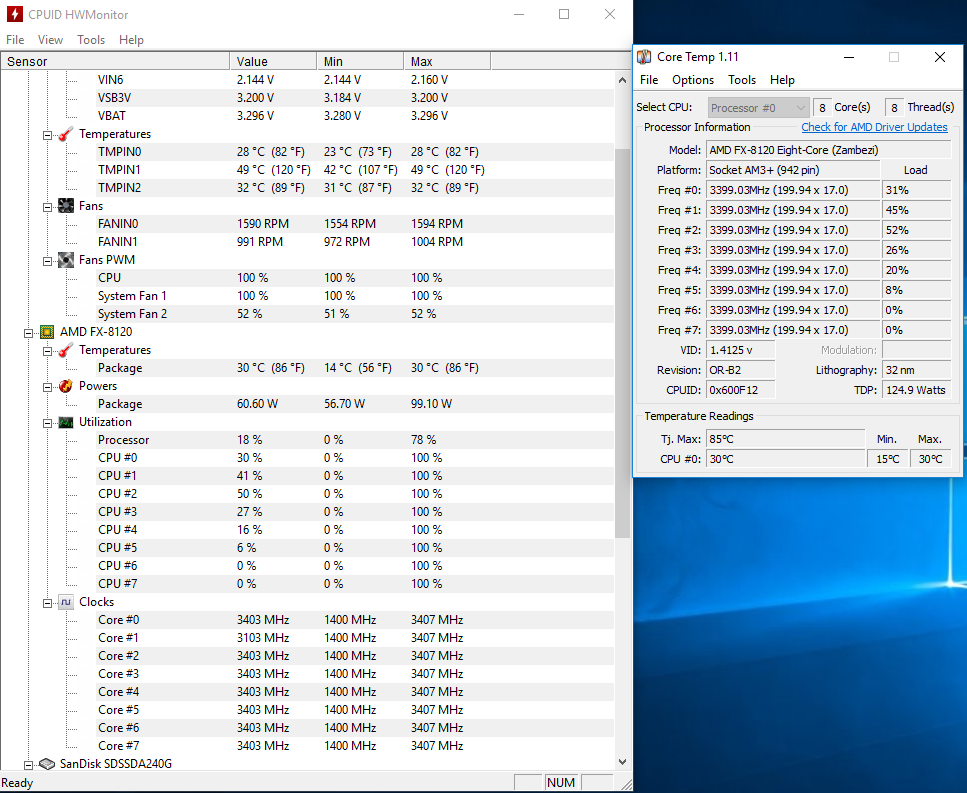Click the Core Temp title bar icon
This screenshot has width=967, height=793.
pos(644,57)
